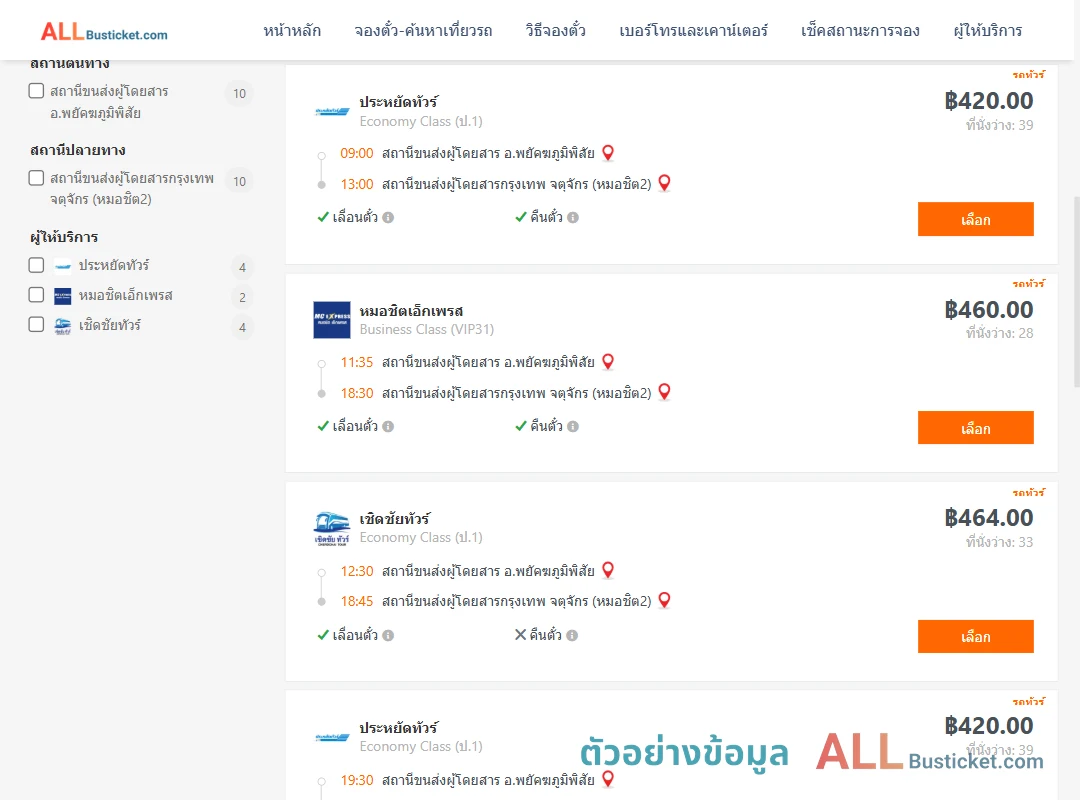Filter by เชิดชัยทัวร์ operator checkbox
The width and height of the screenshot is (1080, 800).
(37, 325)
